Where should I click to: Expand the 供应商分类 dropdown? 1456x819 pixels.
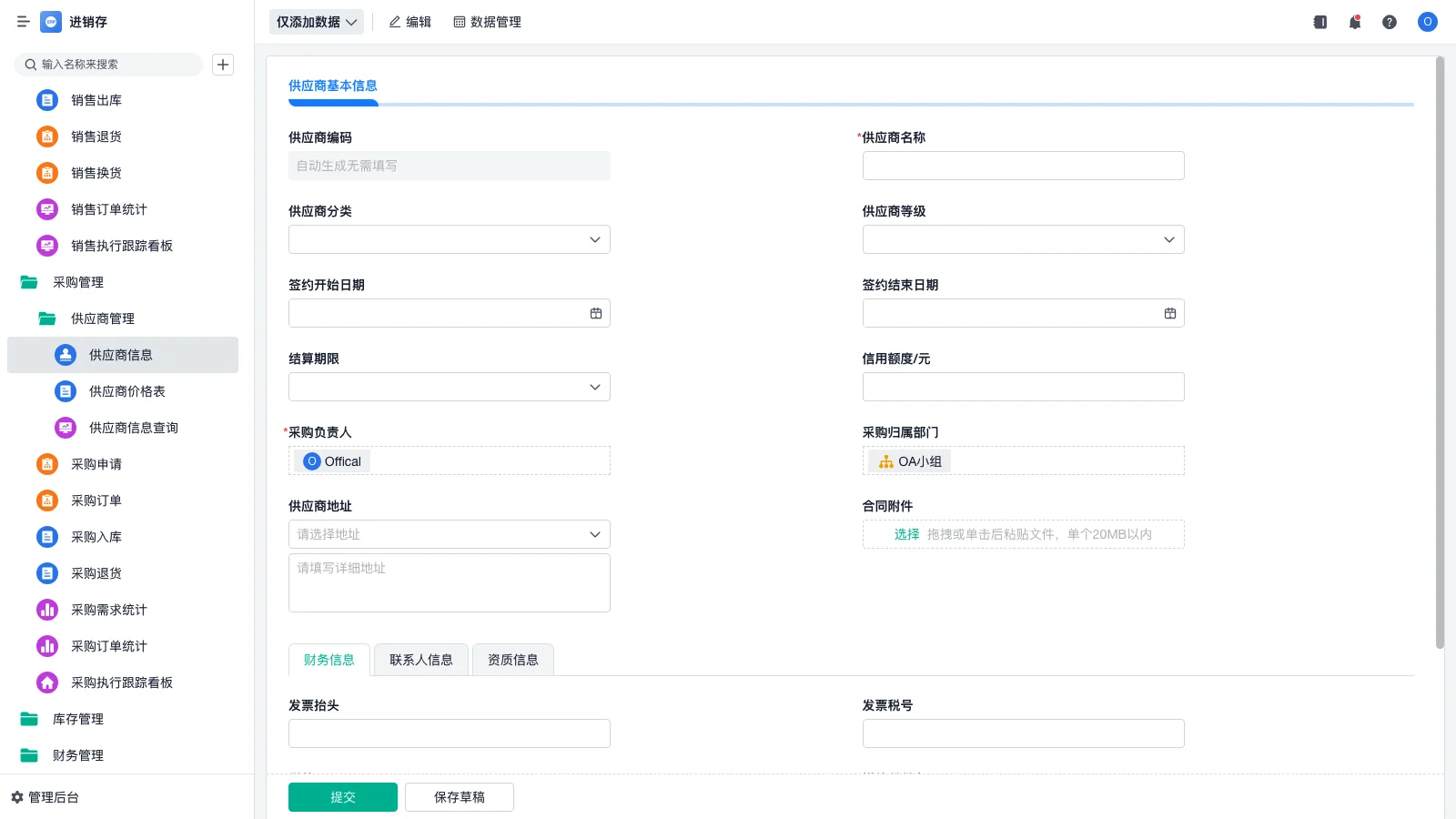point(594,239)
